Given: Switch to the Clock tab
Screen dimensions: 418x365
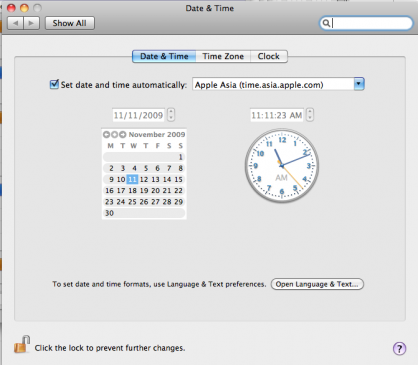Looking at the screenshot, I should coord(269,56).
